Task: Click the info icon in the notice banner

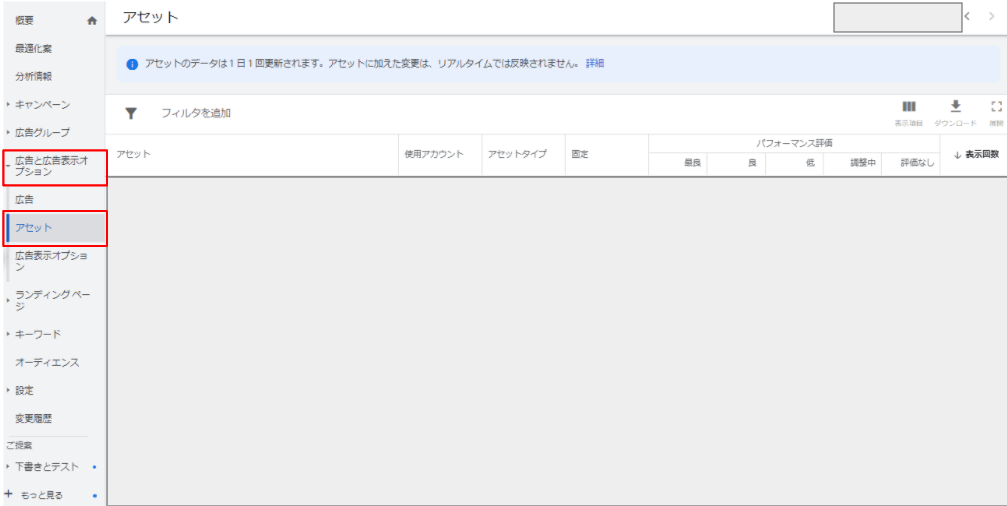Action: click(x=132, y=64)
